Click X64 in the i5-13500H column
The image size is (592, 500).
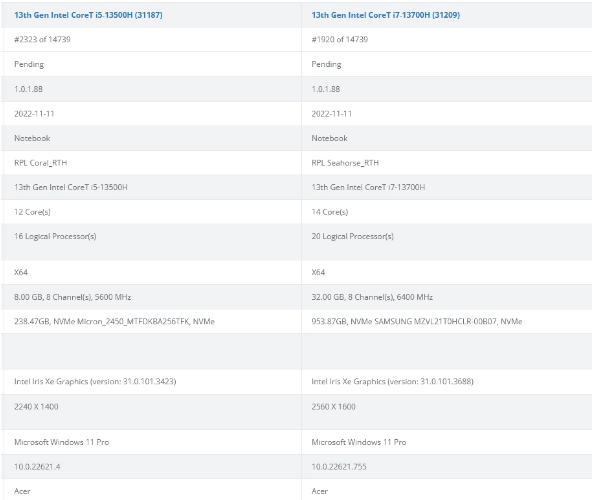coord(21,272)
